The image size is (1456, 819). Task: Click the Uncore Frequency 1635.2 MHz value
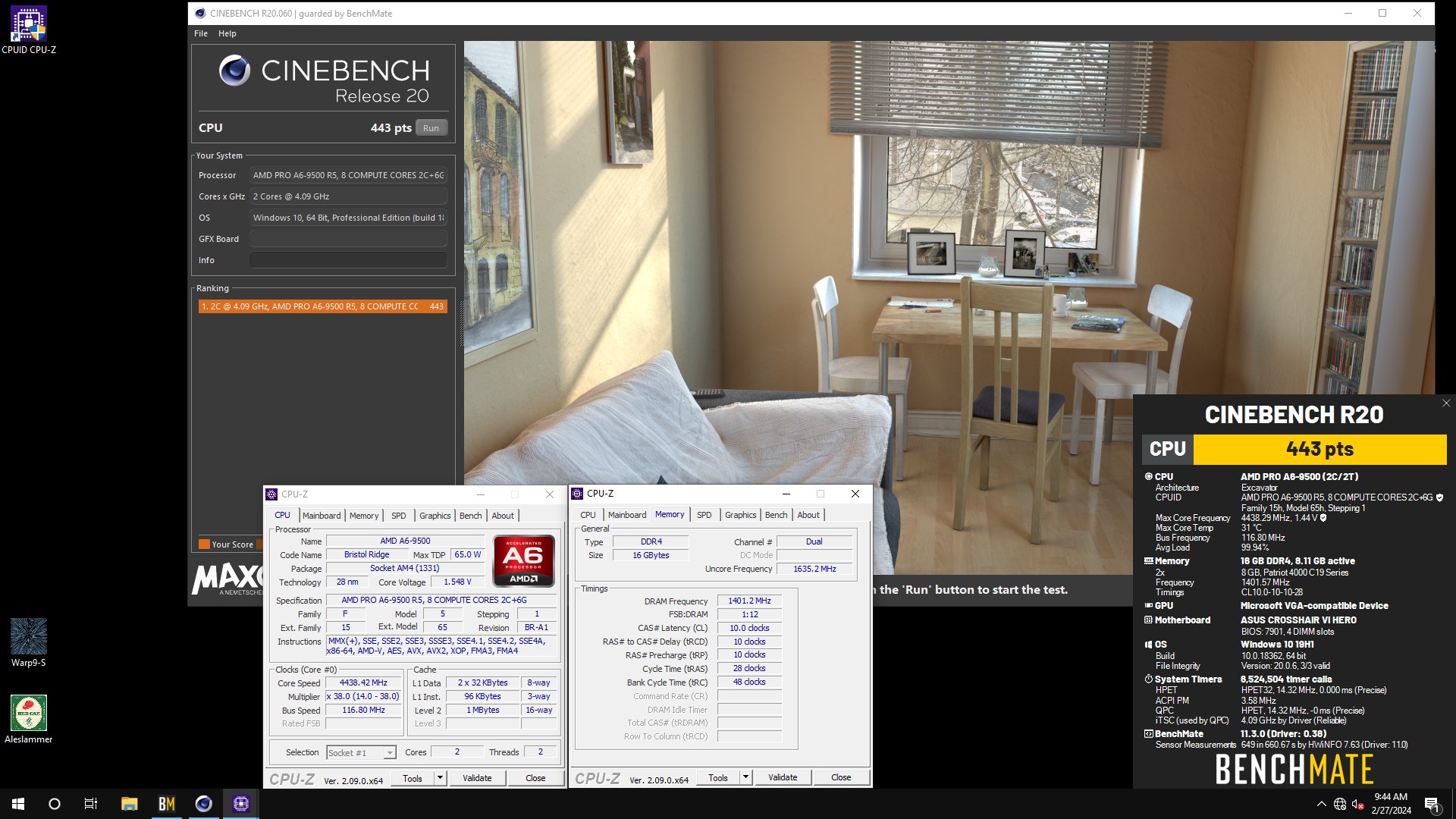point(814,569)
